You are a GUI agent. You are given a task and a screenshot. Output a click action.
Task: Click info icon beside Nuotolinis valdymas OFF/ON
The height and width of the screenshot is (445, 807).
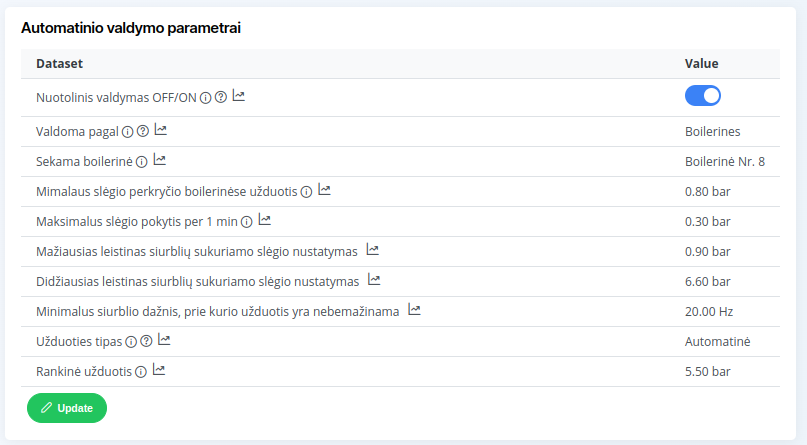point(205,98)
